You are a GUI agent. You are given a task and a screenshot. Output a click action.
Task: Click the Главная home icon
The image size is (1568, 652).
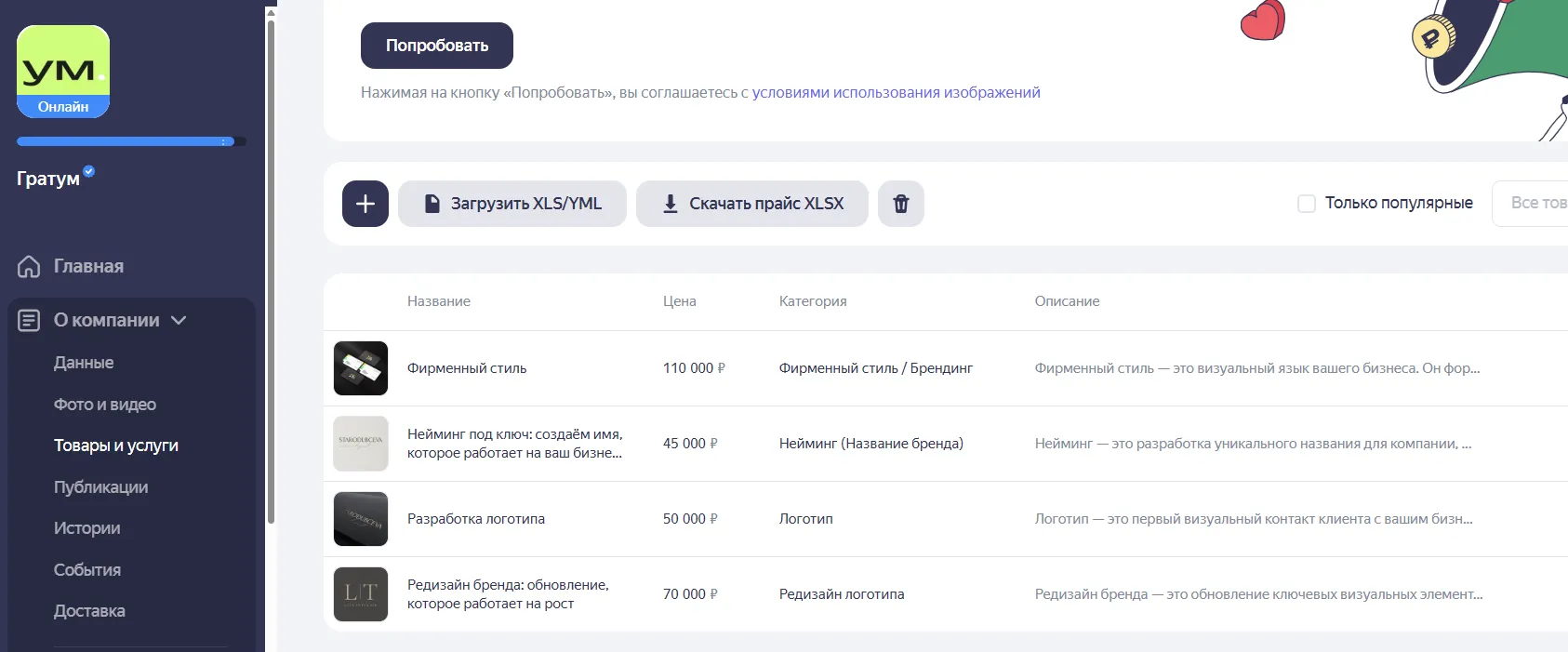coord(29,267)
